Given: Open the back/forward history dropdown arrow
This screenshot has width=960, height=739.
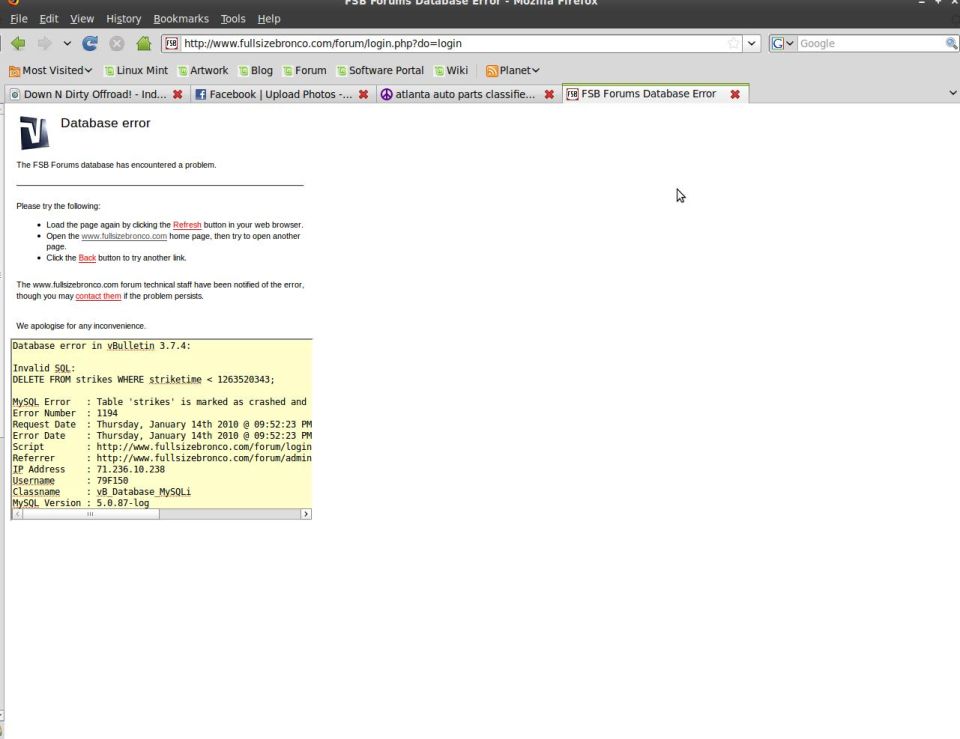Looking at the screenshot, I should point(67,43).
